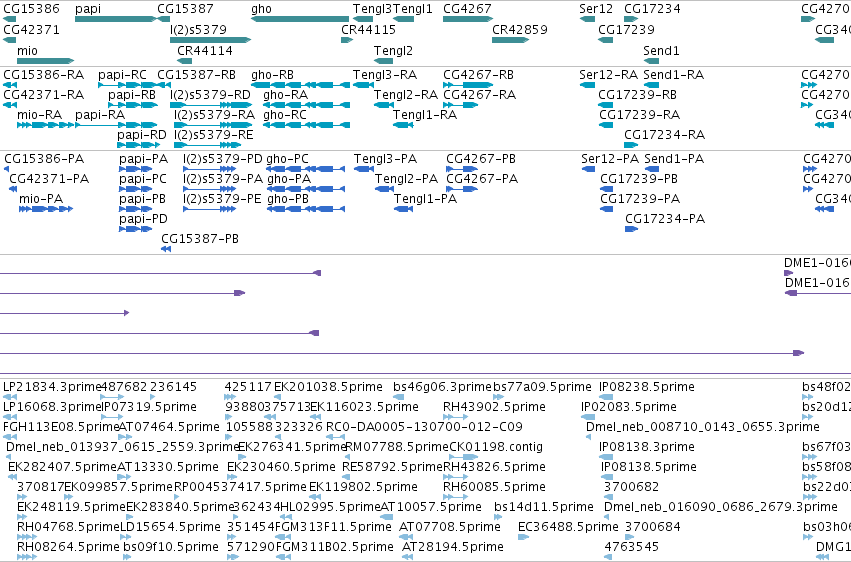
Task: Select transcript Tengl1-RA
Action: [x=403, y=125]
